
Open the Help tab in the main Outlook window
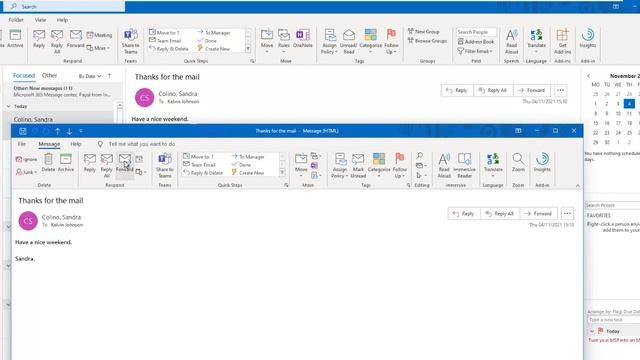coord(62,20)
